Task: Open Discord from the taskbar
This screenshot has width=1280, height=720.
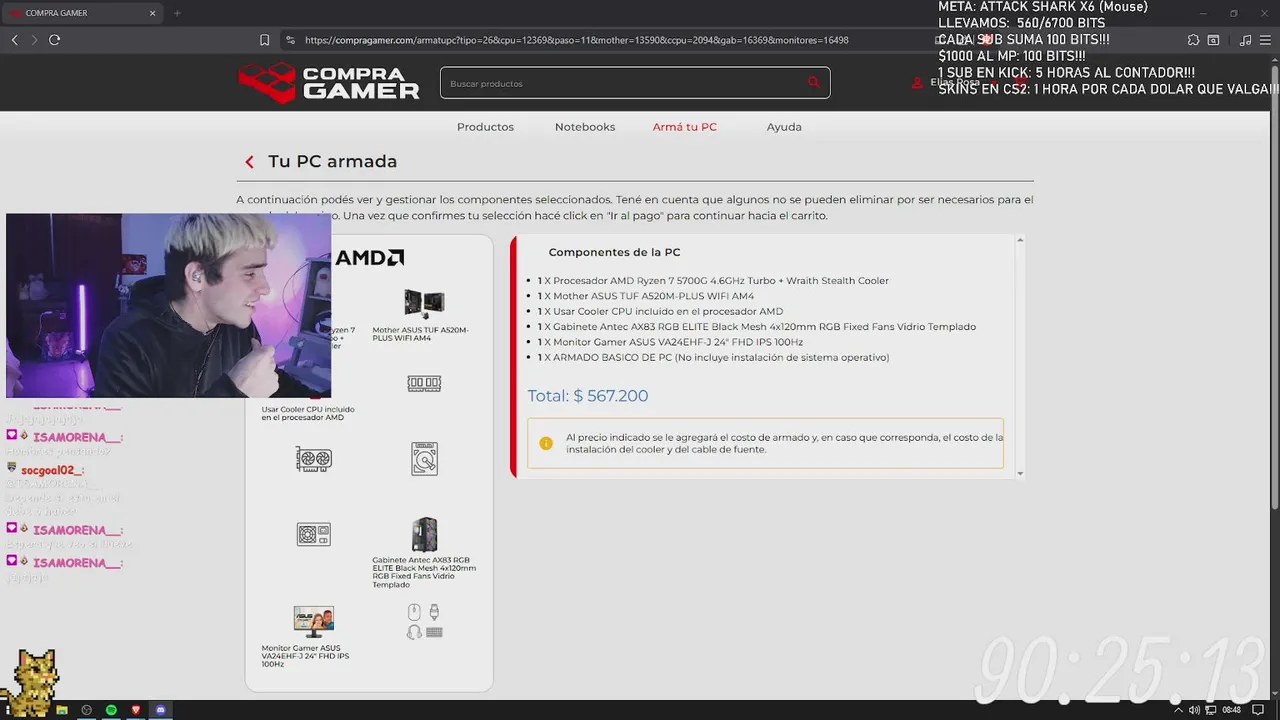Action: click(x=161, y=710)
